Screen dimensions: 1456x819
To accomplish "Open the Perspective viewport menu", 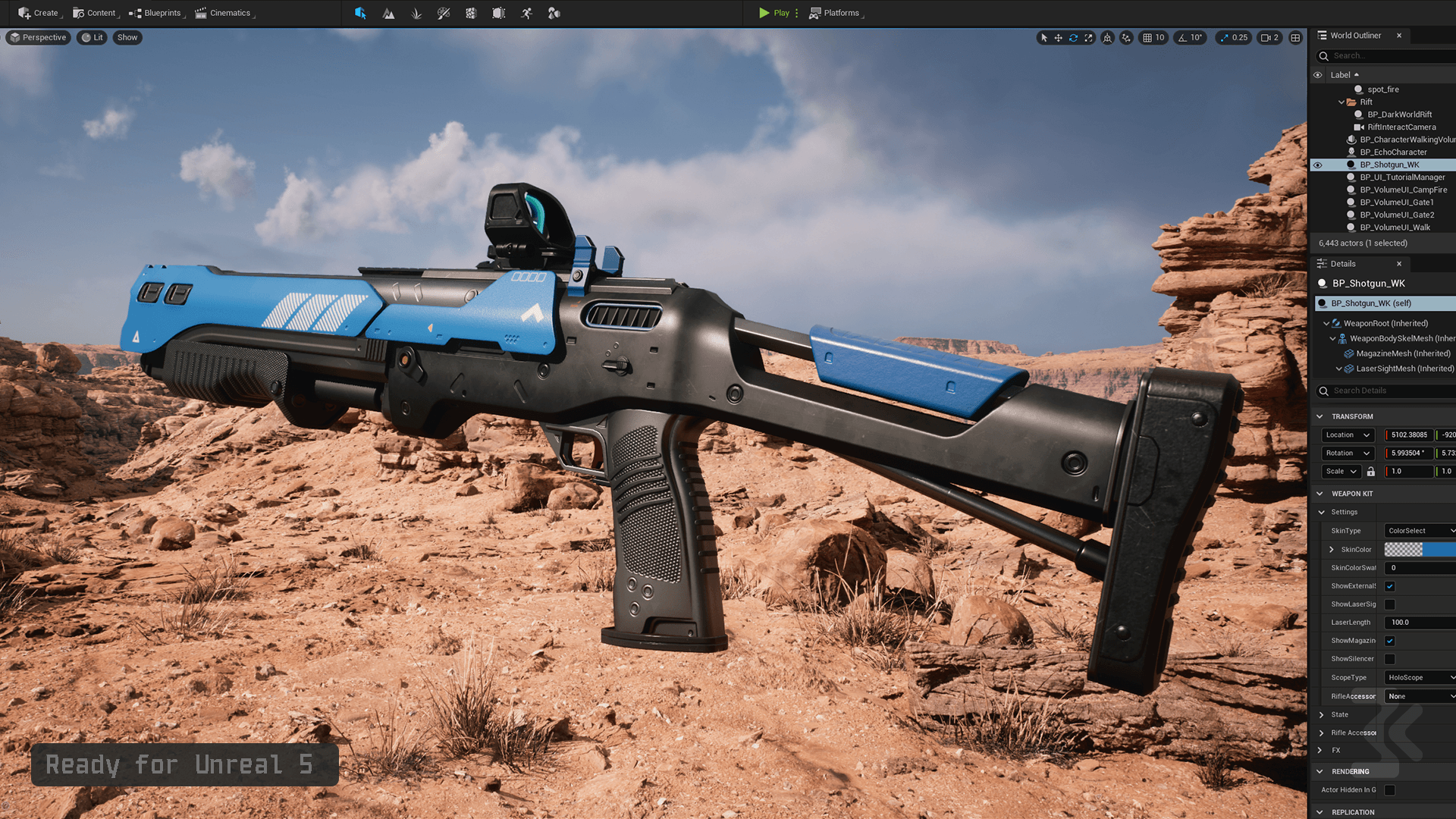I will (x=38, y=37).
